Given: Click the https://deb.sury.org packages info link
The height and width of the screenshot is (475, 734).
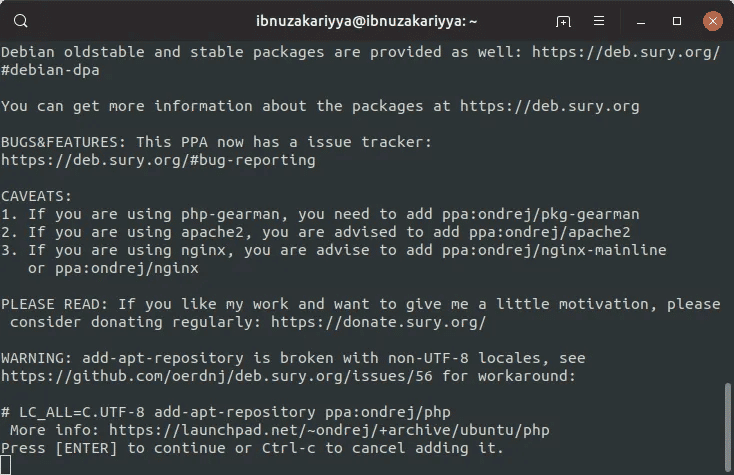Looking at the screenshot, I should click(550, 106).
